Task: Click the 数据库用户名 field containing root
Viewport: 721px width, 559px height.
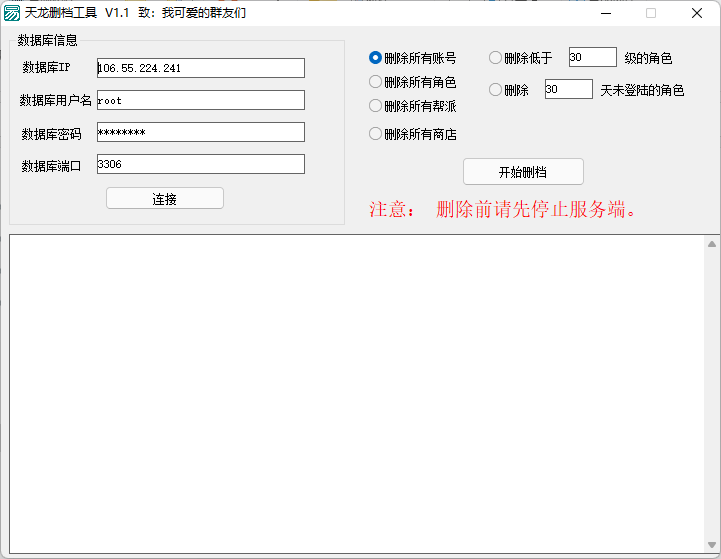Action: pos(200,100)
